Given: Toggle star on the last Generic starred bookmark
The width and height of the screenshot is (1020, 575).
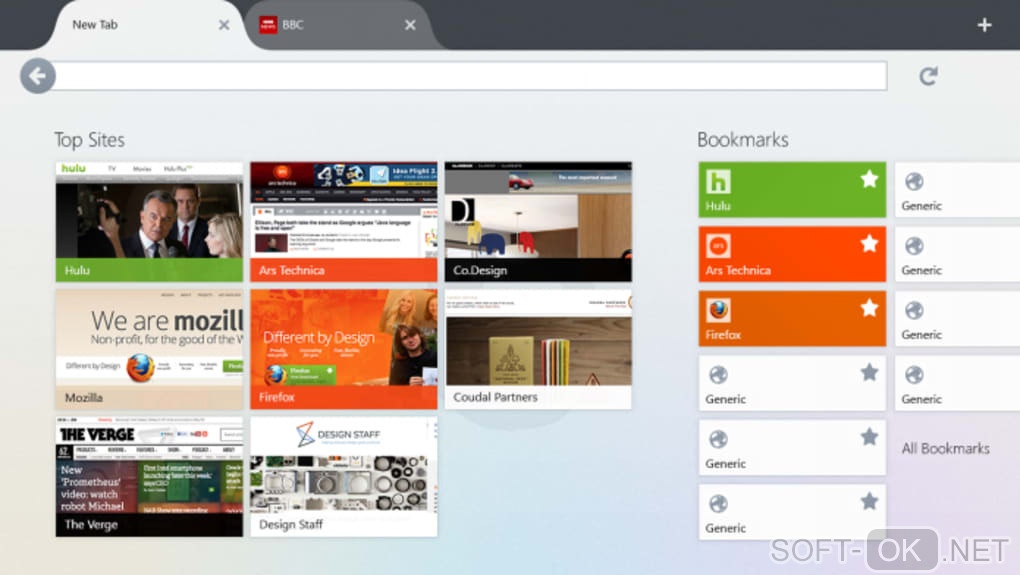Looking at the screenshot, I should pos(869,501).
